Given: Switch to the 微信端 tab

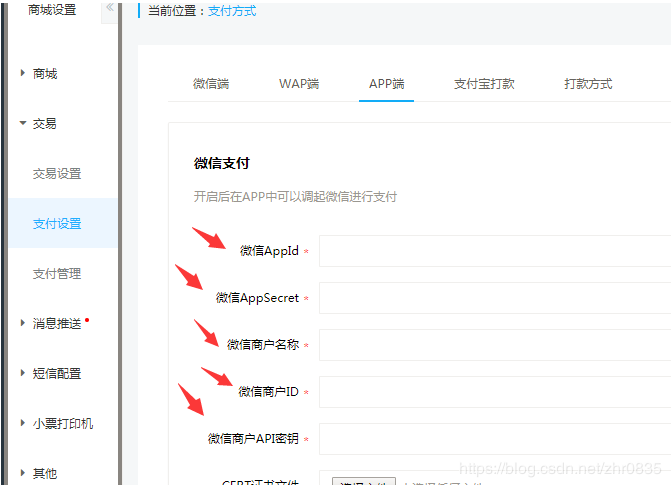Looking at the screenshot, I should click(211, 83).
